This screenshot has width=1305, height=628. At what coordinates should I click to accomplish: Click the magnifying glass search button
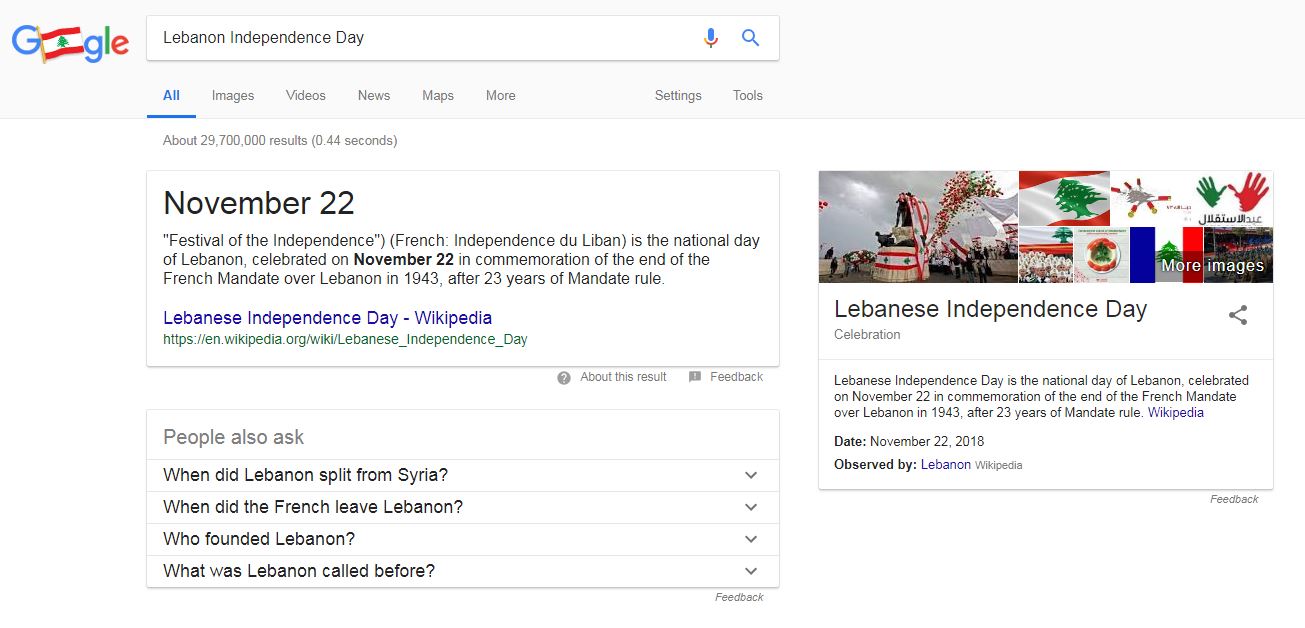pos(750,38)
